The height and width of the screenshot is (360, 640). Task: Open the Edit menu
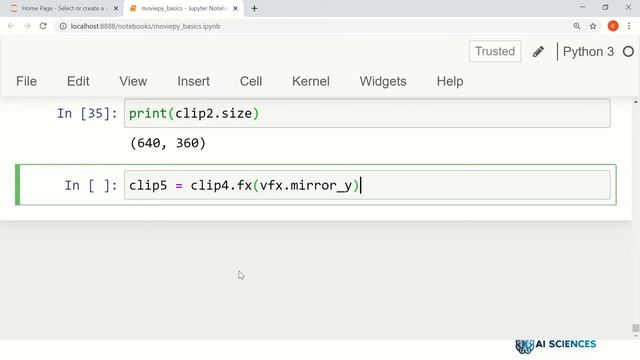coord(78,81)
